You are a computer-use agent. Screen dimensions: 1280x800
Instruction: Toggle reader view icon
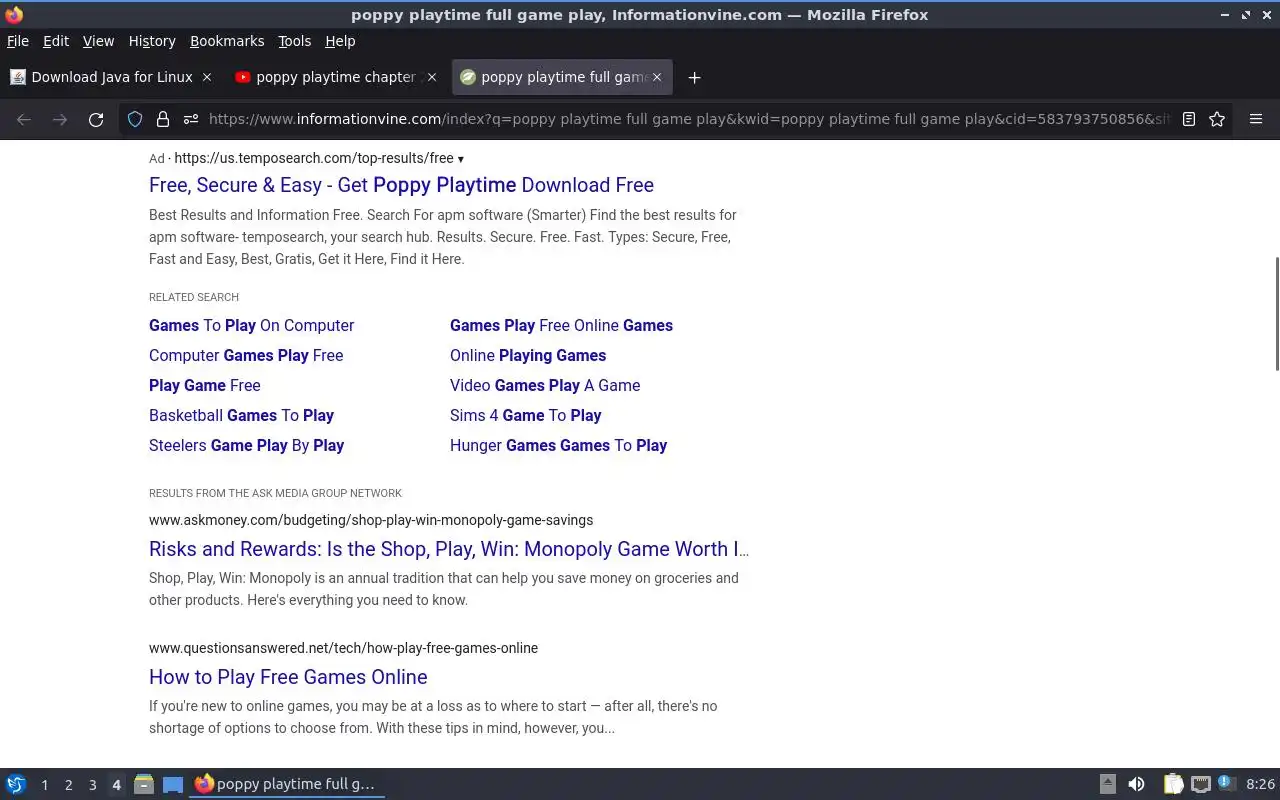(x=1189, y=119)
